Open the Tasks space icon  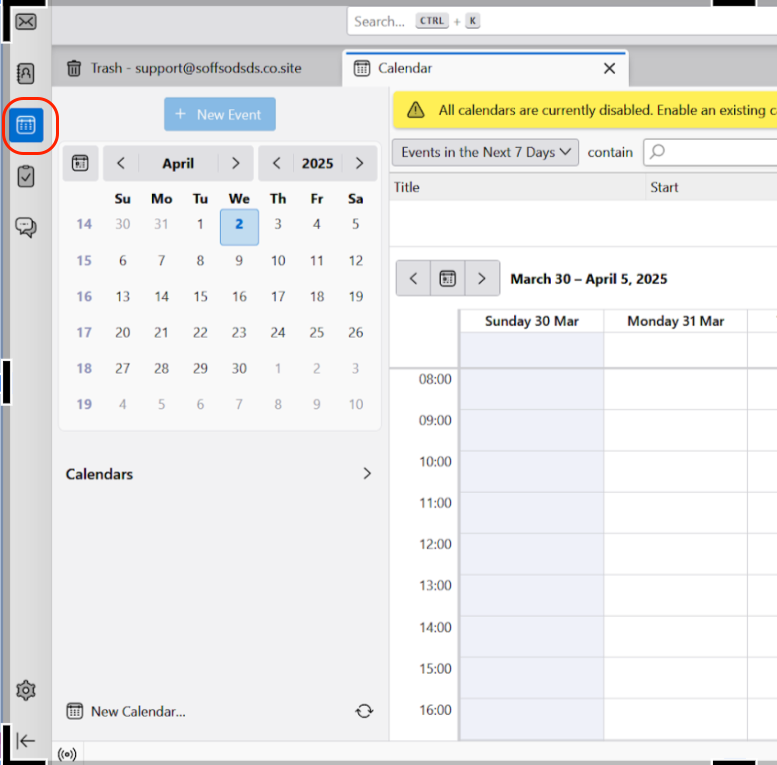coord(26,176)
